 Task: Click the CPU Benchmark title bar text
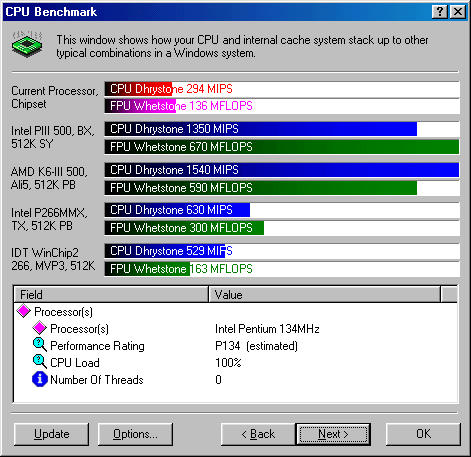(x=51, y=12)
